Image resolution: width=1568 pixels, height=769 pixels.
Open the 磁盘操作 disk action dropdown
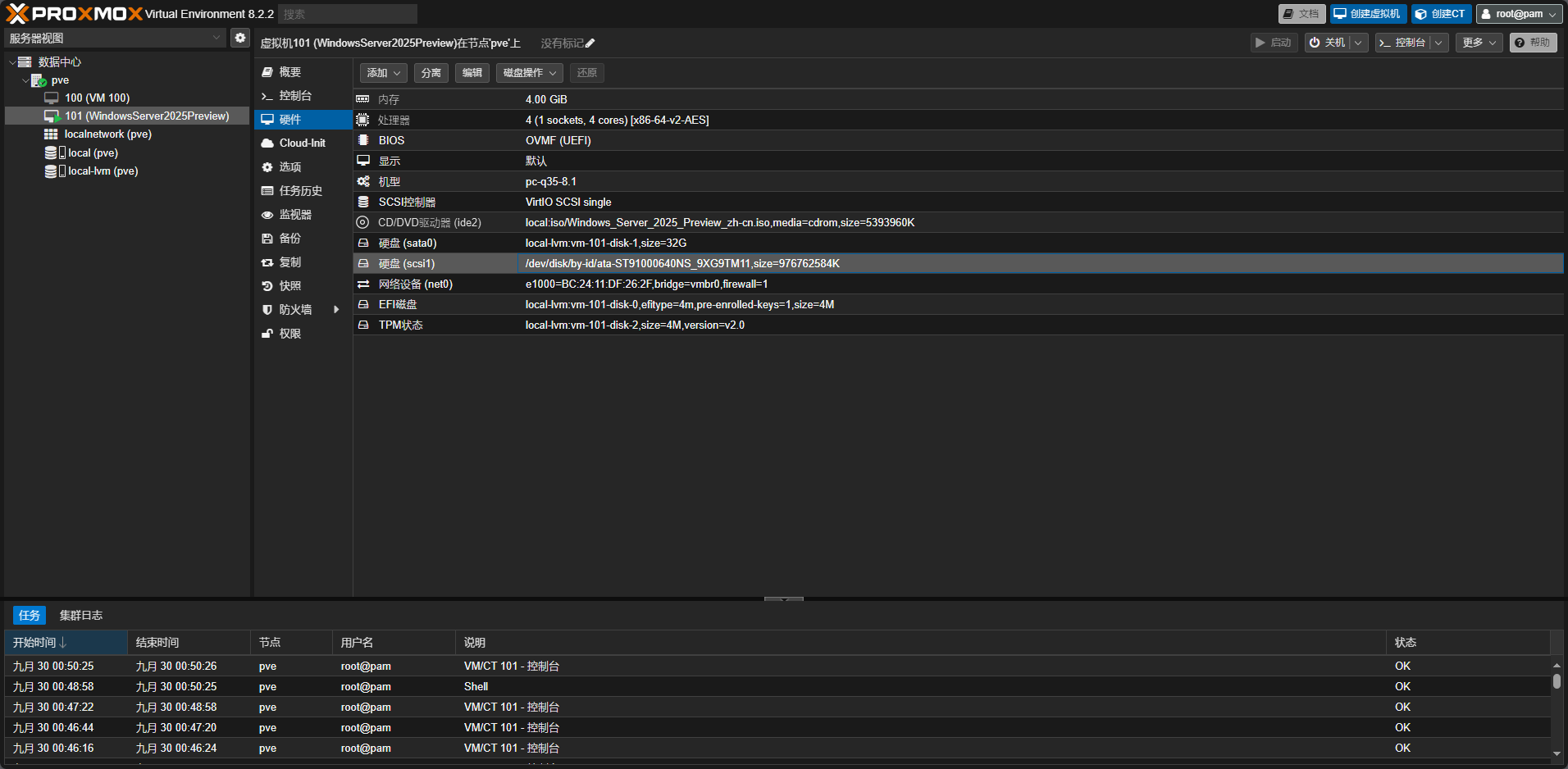tap(529, 73)
